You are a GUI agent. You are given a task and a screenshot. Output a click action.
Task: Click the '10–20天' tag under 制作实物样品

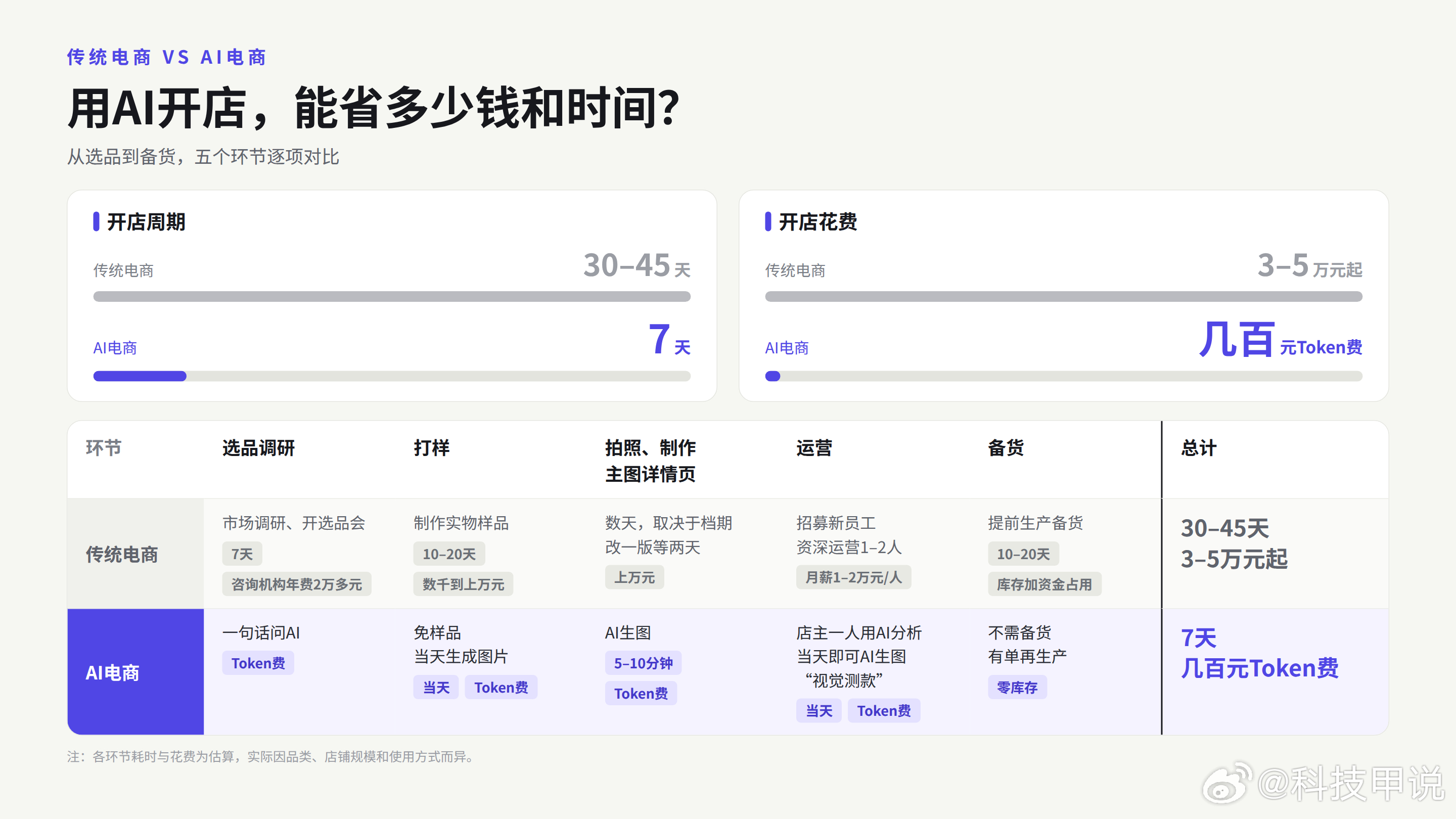click(x=449, y=554)
